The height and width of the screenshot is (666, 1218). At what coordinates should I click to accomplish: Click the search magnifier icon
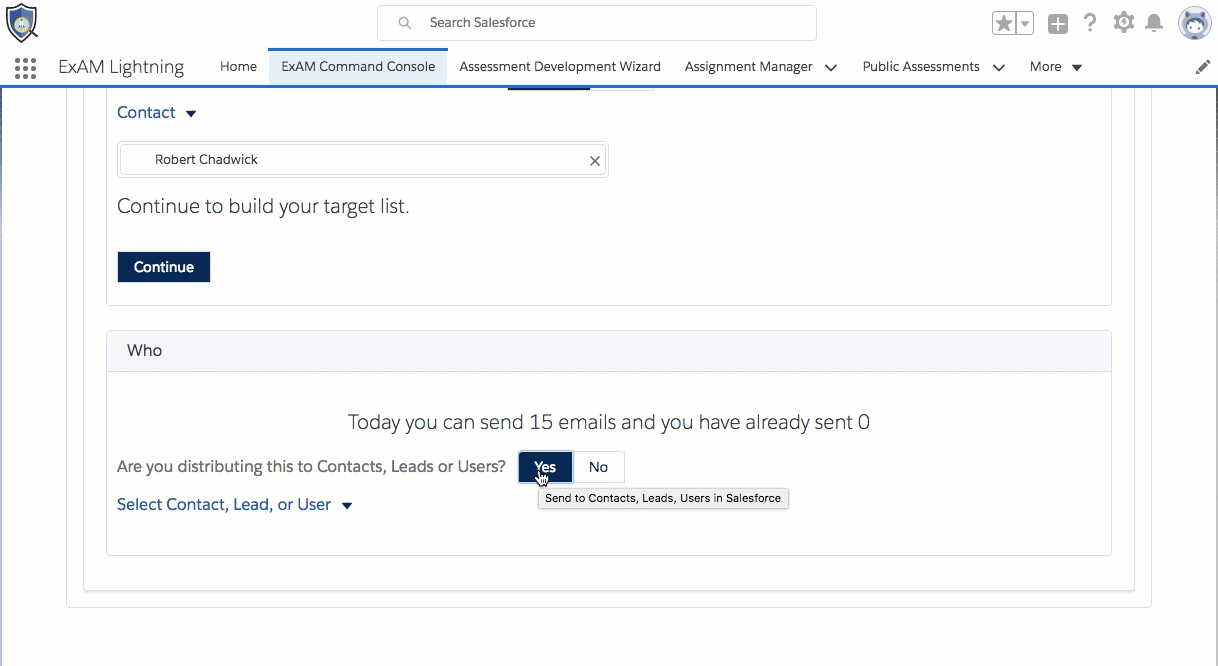[404, 22]
